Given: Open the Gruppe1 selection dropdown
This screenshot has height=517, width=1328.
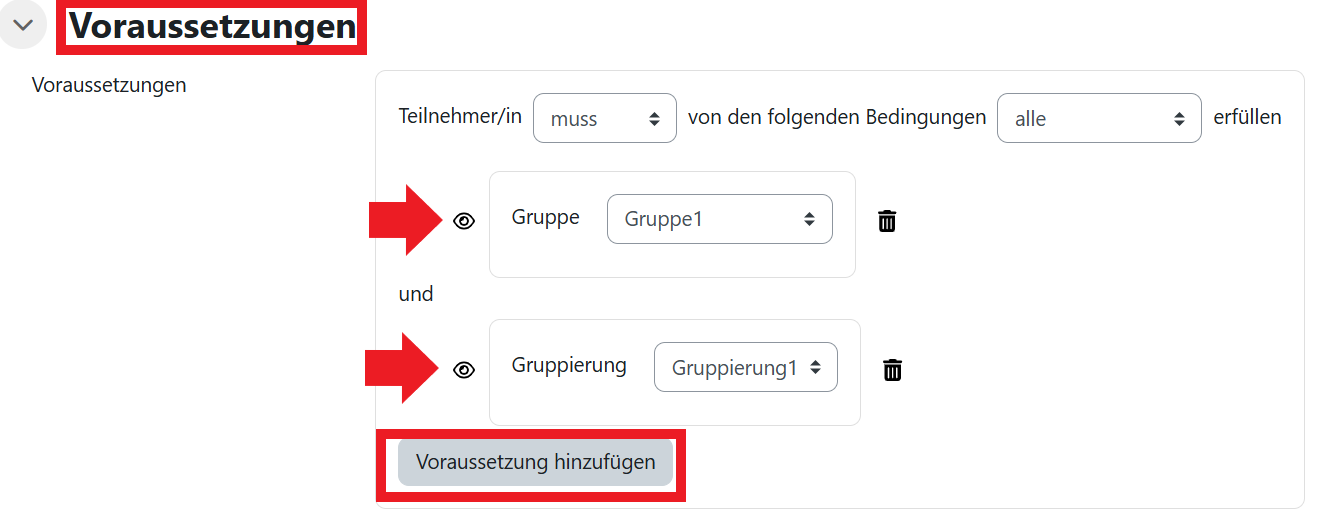Looking at the screenshot, I should [719, 219].
